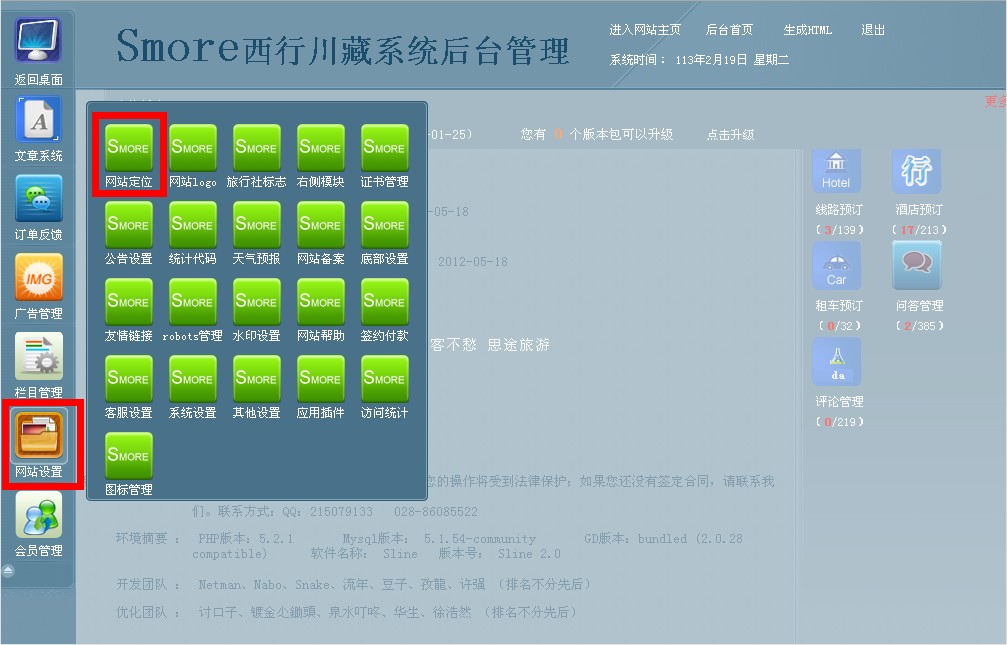1007x645 pixels.
Task: Switch to 后台首页 in the top menu
Action: click(729, 30)
